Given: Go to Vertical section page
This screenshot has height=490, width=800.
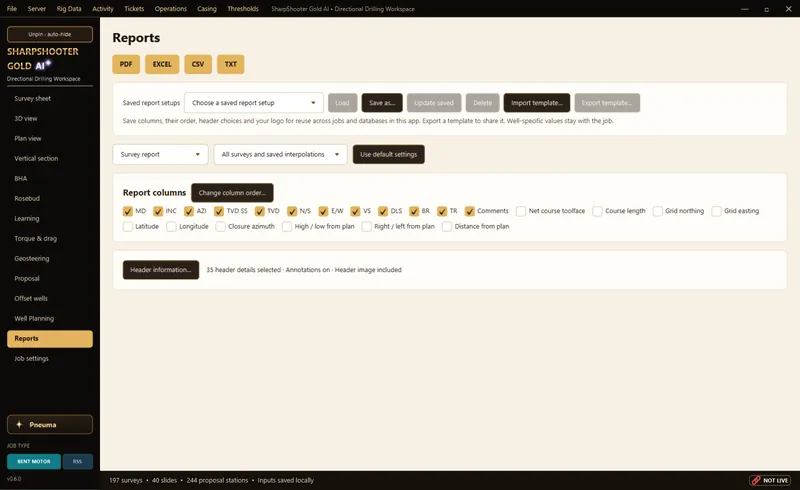Looking at the screenshot, I should tap(50, 158).
